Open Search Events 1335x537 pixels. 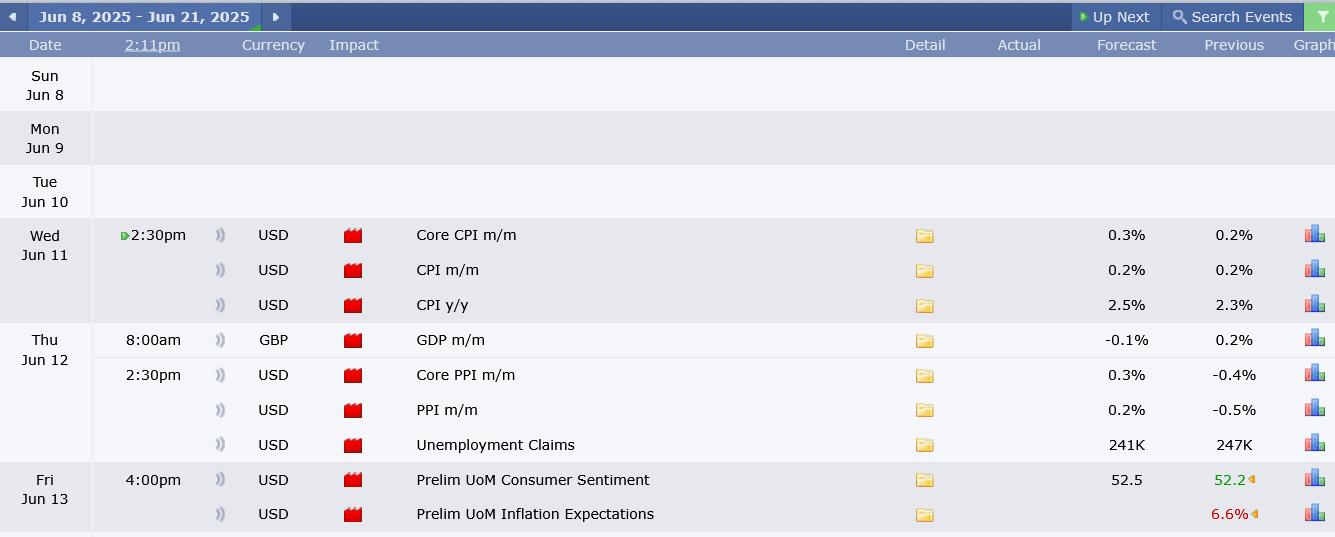1232,17
